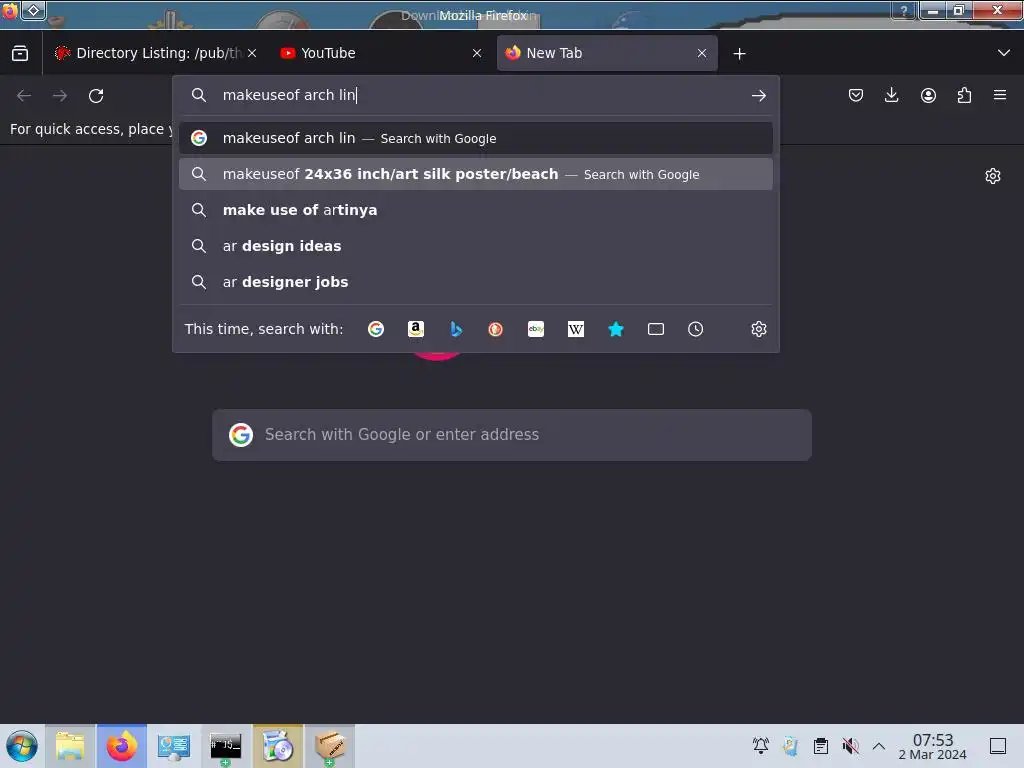Screen dimensions: 1024x768
Task: Open the Firefox account icon
Action: [928, 96]
